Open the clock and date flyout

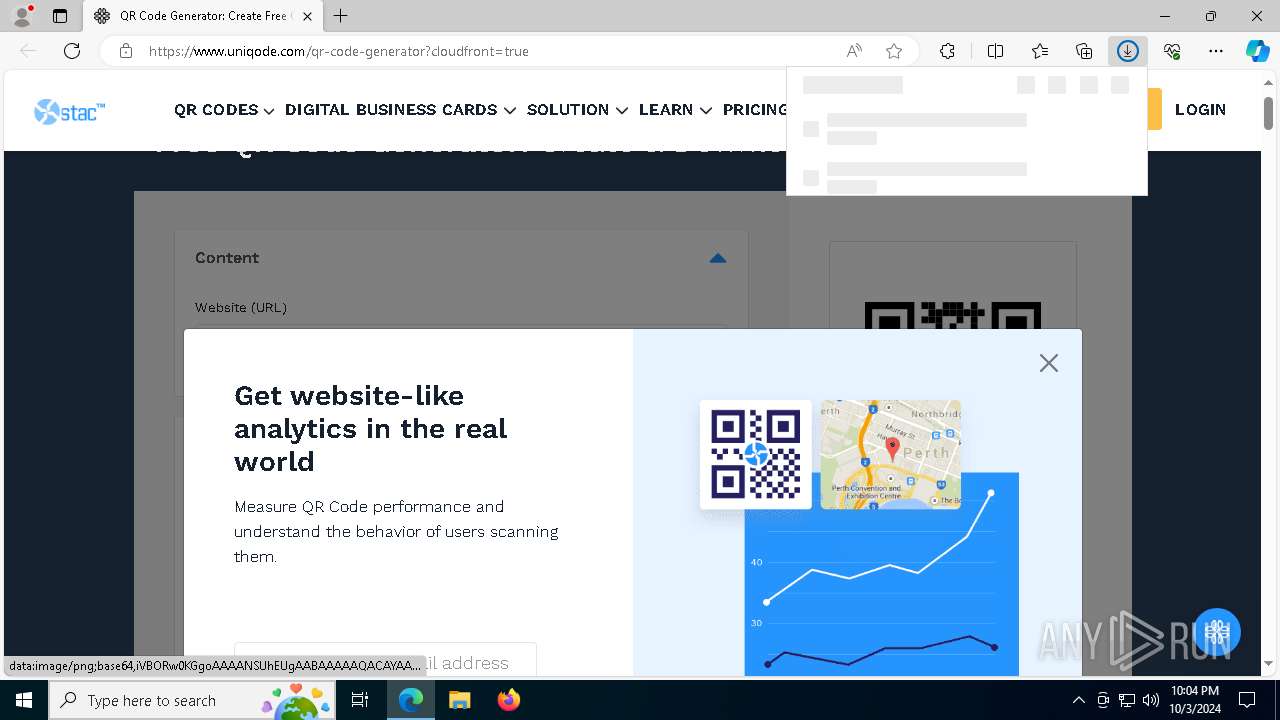click(x=1195, y=700)
